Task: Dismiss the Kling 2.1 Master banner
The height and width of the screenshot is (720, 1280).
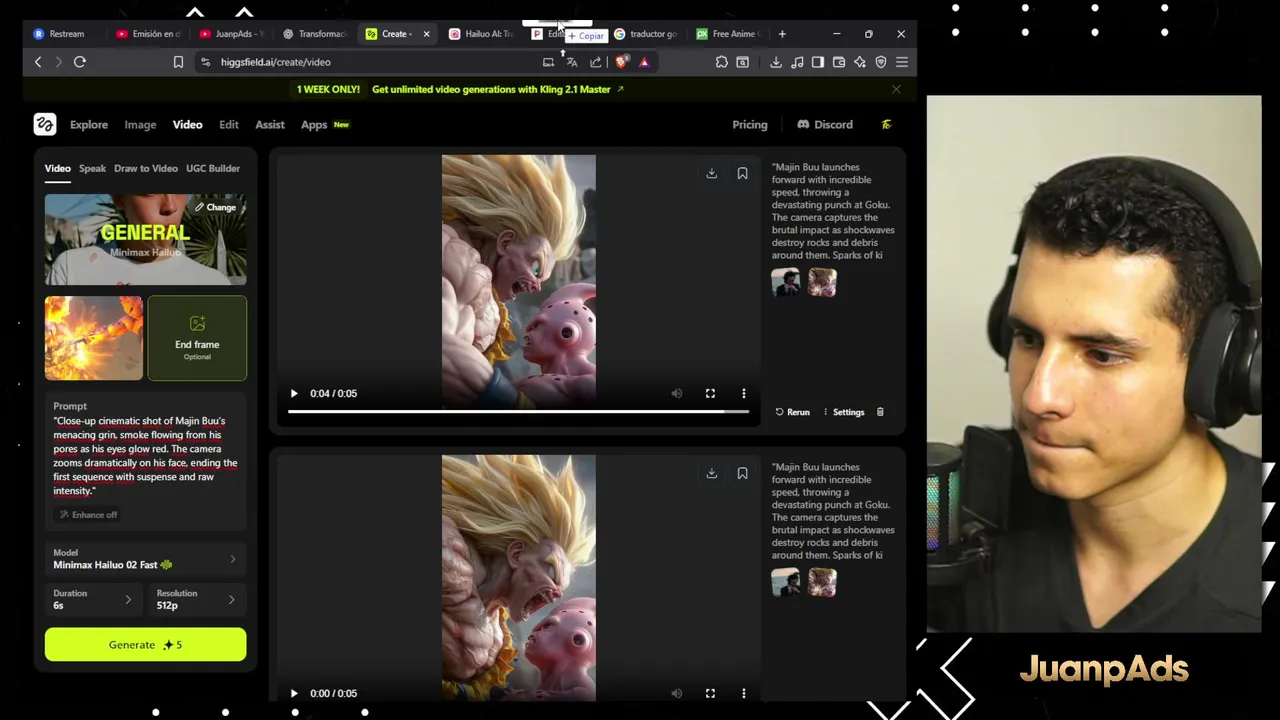Action: 896,89
